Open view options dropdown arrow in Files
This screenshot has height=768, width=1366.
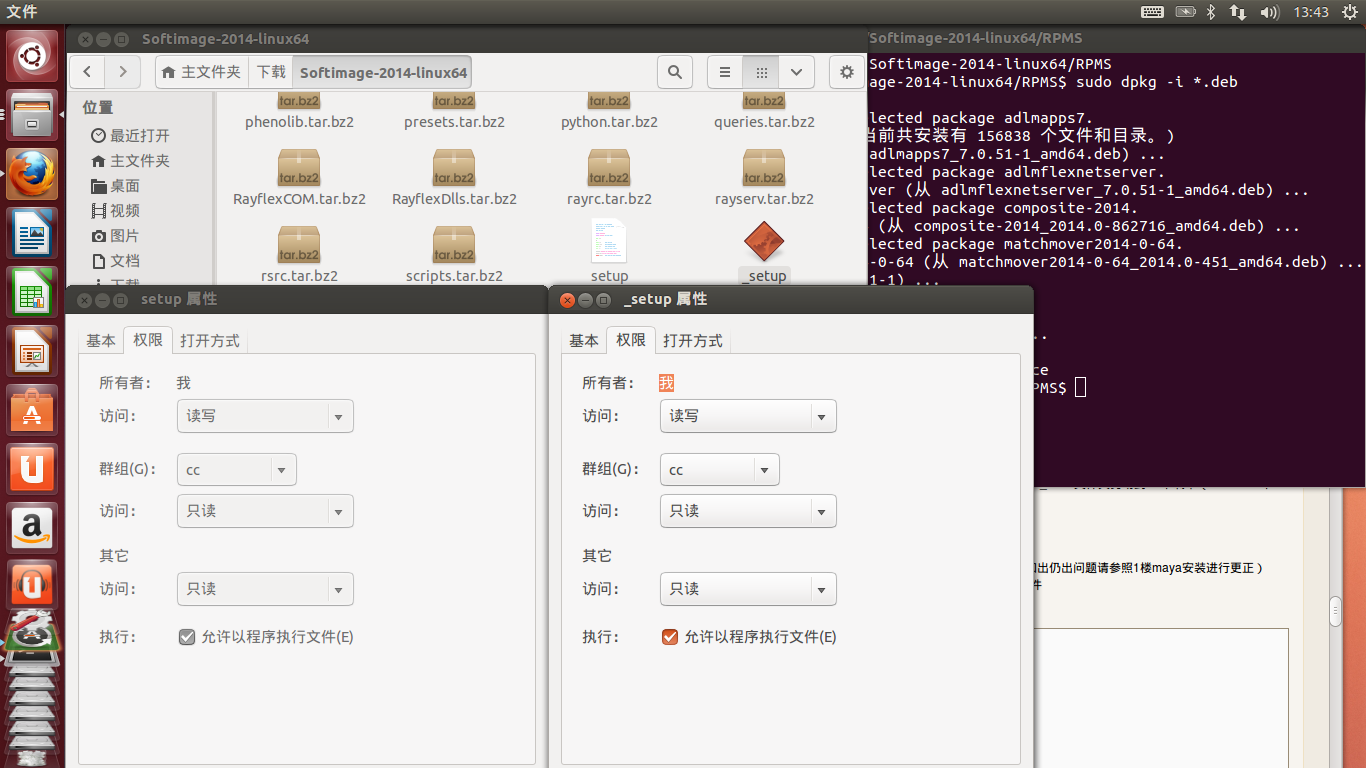tap(796, 72)
